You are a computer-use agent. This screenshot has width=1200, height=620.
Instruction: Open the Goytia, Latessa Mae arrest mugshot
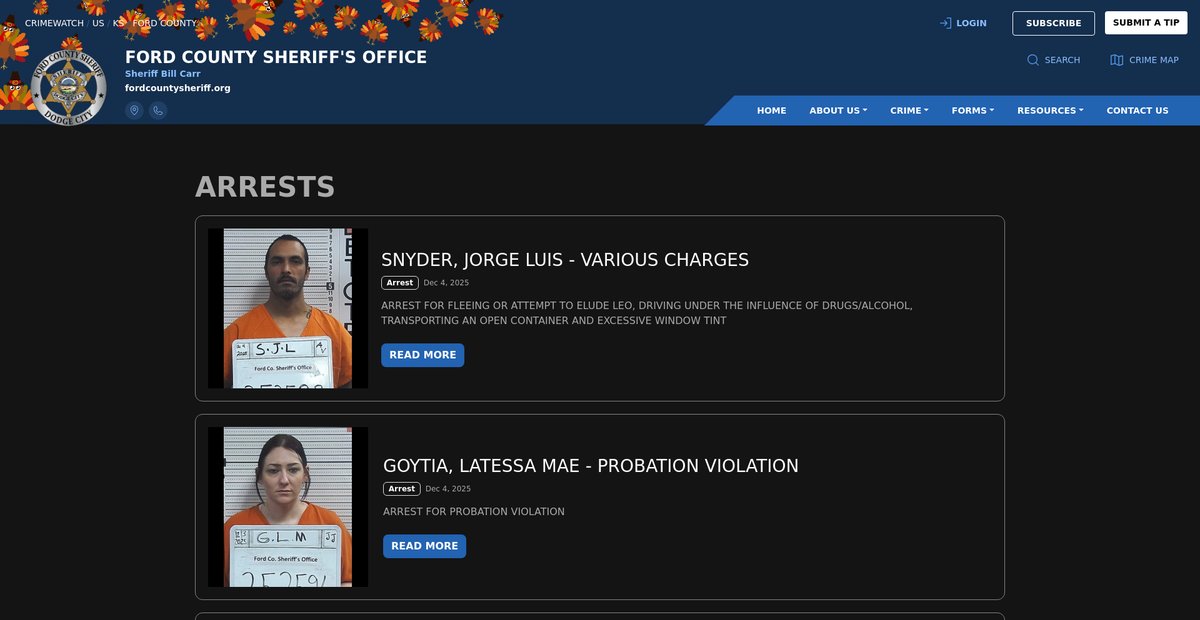(288, 507)
